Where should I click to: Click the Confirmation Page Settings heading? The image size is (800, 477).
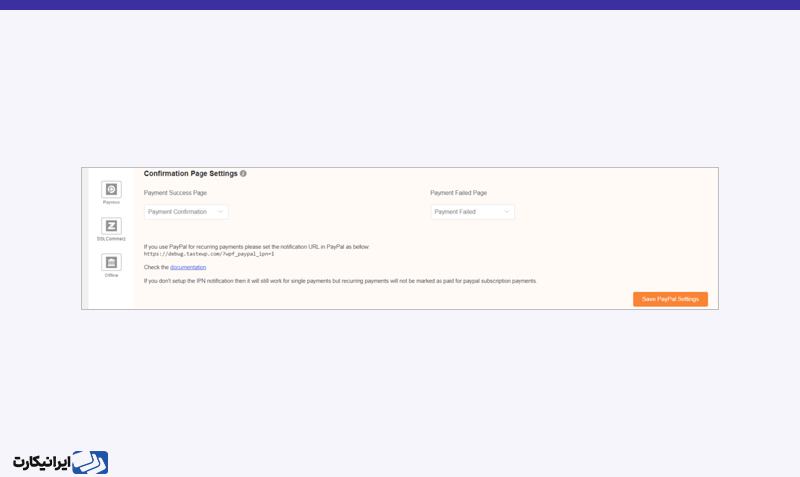pyautogui.click(x=190, y=174)
